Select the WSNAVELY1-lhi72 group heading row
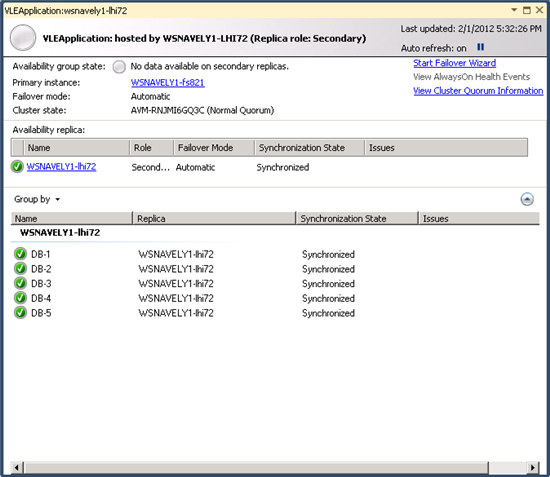The image size is (550, 477). pos(60,233)
